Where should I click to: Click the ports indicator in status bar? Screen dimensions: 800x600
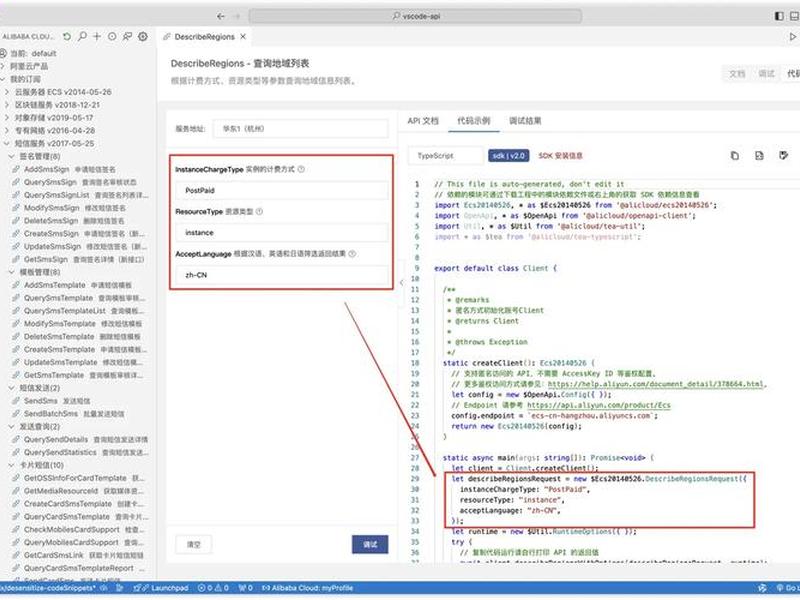(x=246, y=588)
